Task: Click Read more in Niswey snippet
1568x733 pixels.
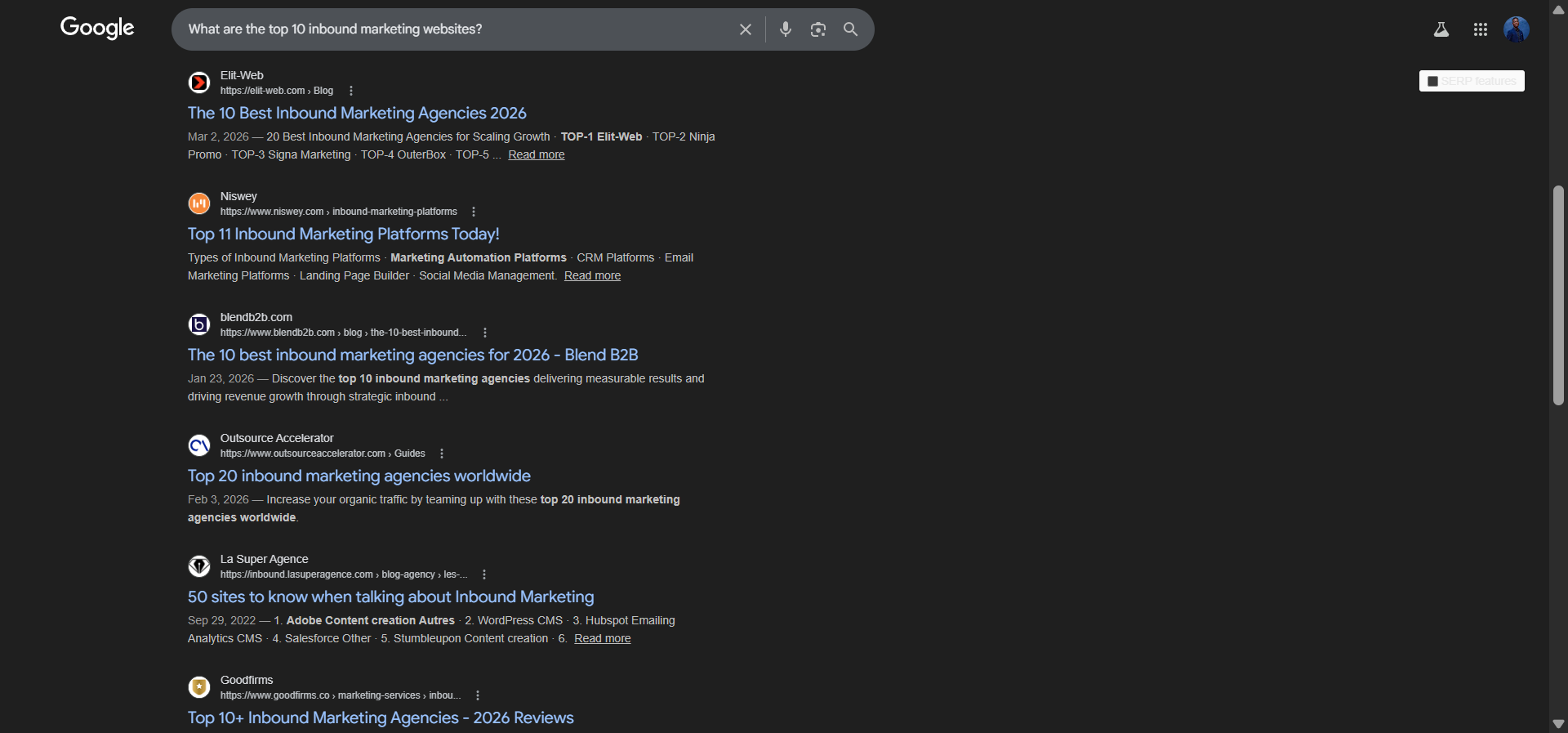Action: pyautogui.click(x=592, y=275)
